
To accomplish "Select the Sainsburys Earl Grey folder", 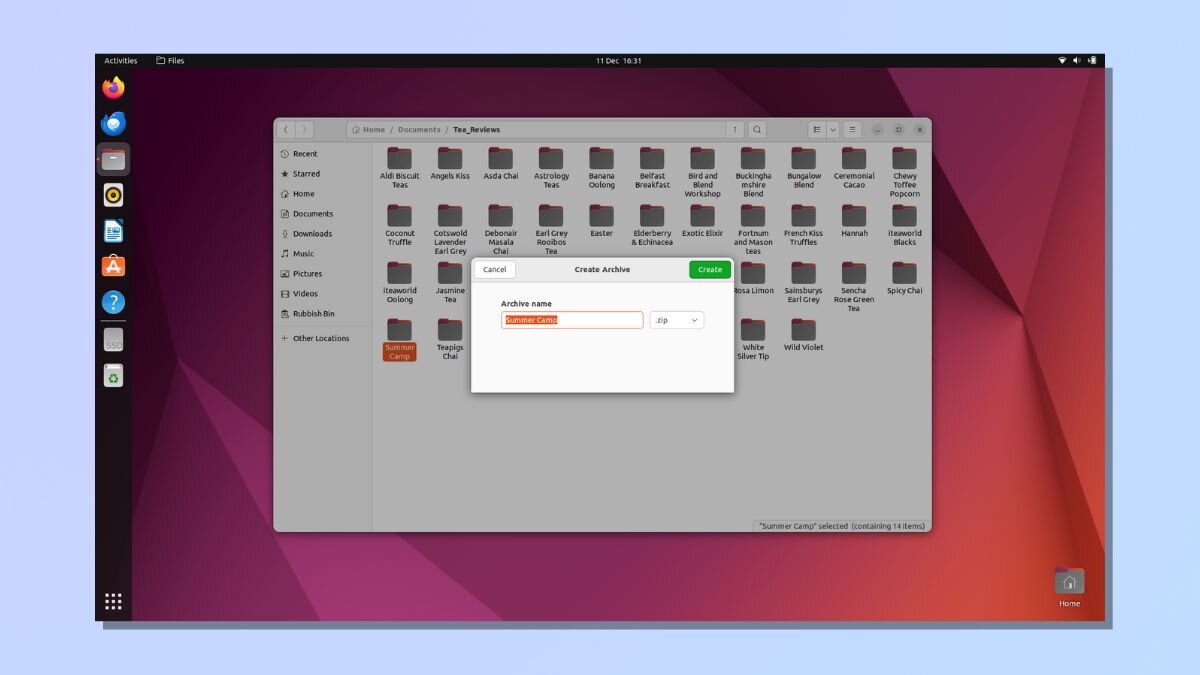I will pos(804,282).
